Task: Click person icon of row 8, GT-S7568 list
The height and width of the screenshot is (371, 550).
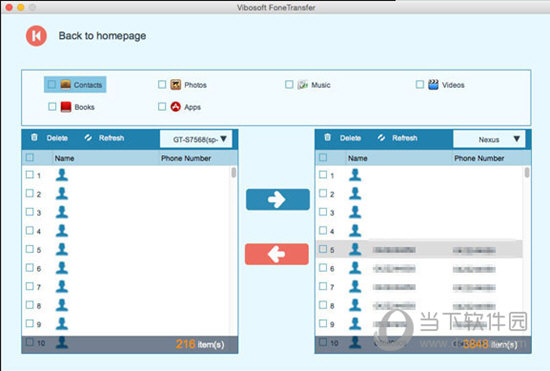Action: coord(62,305)
